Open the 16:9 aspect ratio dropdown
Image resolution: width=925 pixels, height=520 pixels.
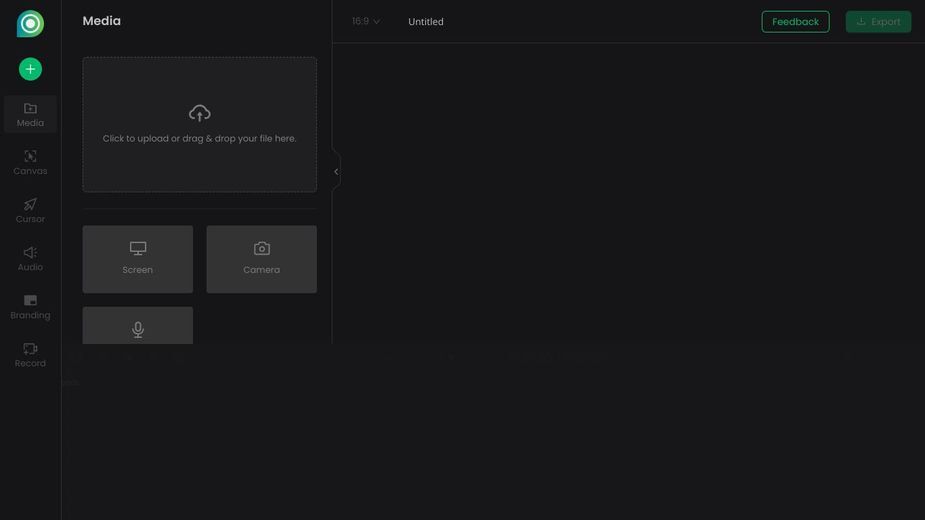(366, 21)
